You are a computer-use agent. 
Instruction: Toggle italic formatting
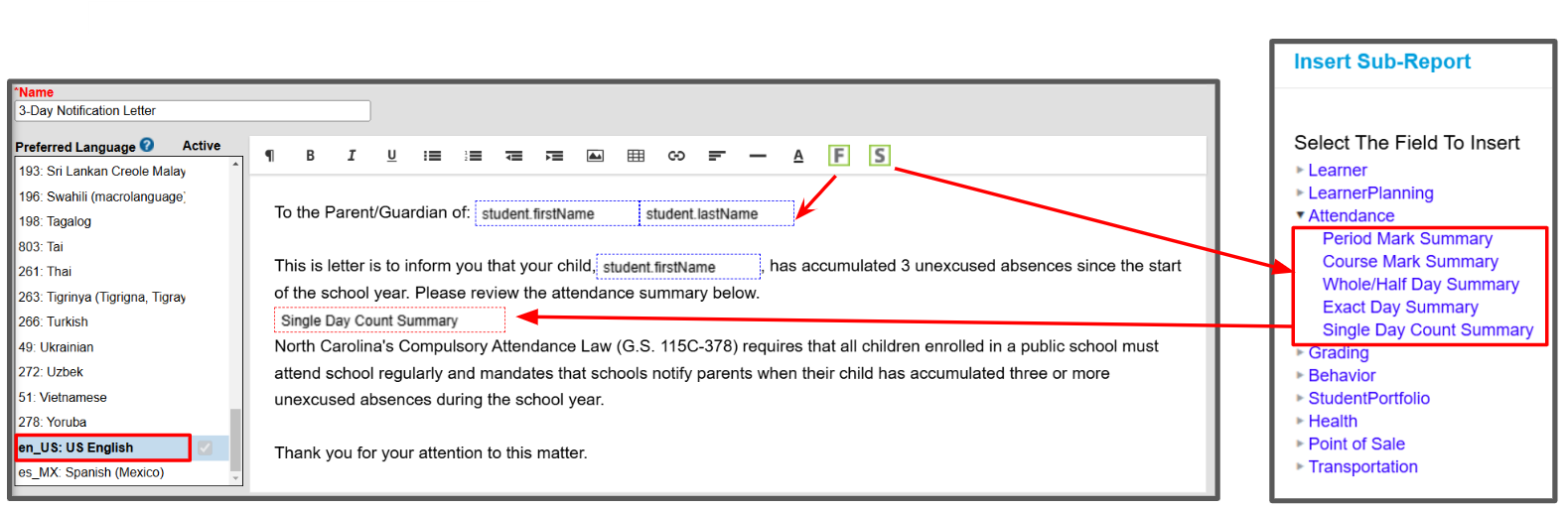351,156
